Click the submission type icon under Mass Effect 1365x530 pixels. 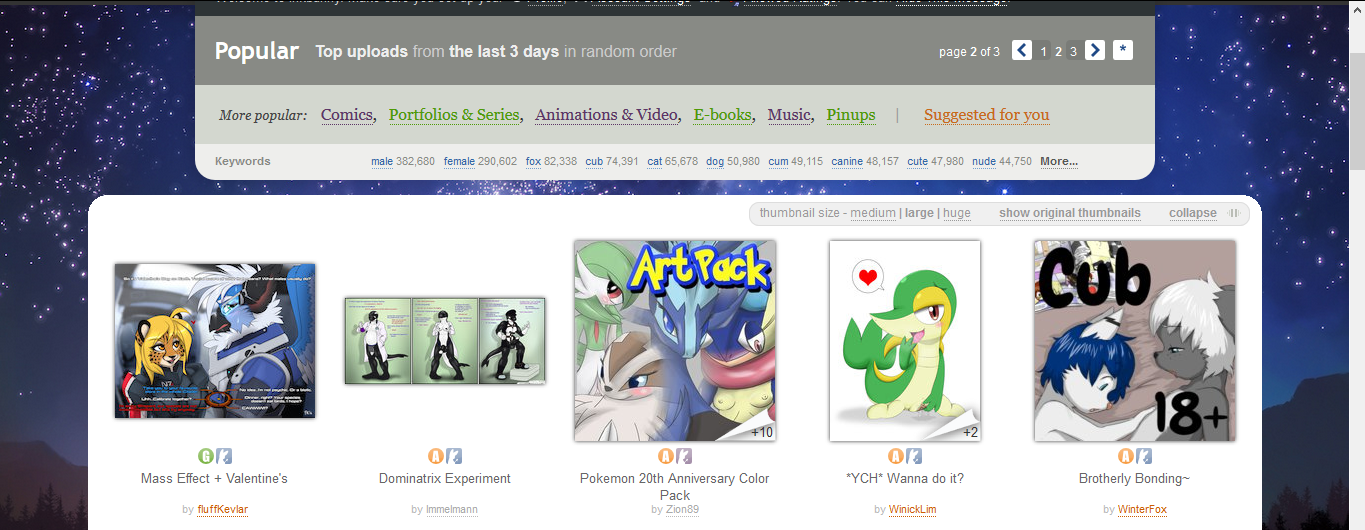click(x=224, y=456)
